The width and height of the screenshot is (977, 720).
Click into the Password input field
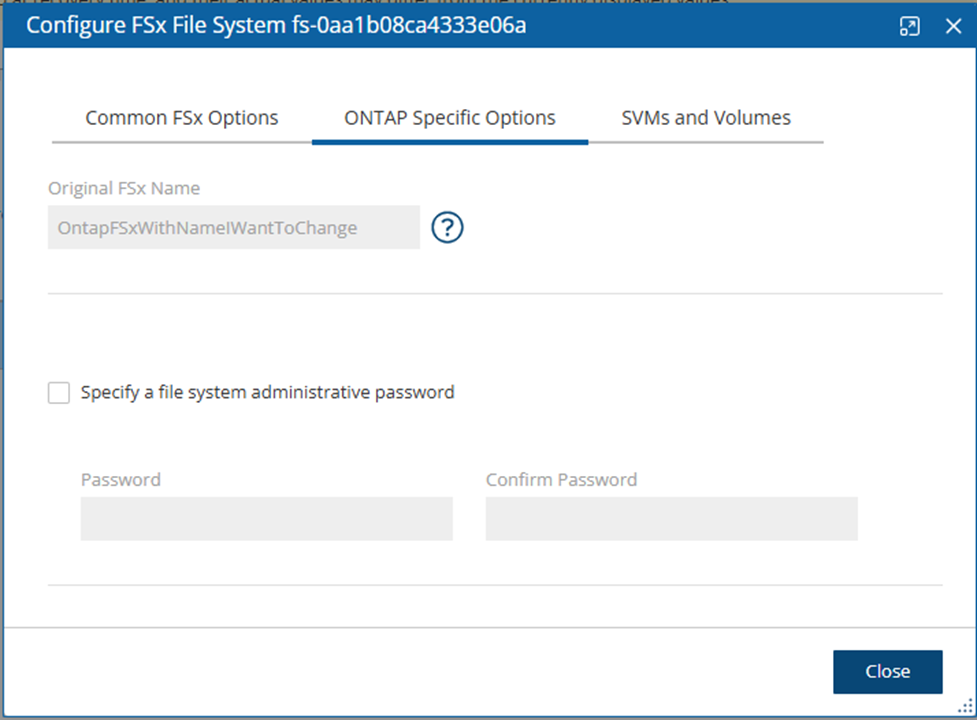pyautogui.click(x=266, y=519)
